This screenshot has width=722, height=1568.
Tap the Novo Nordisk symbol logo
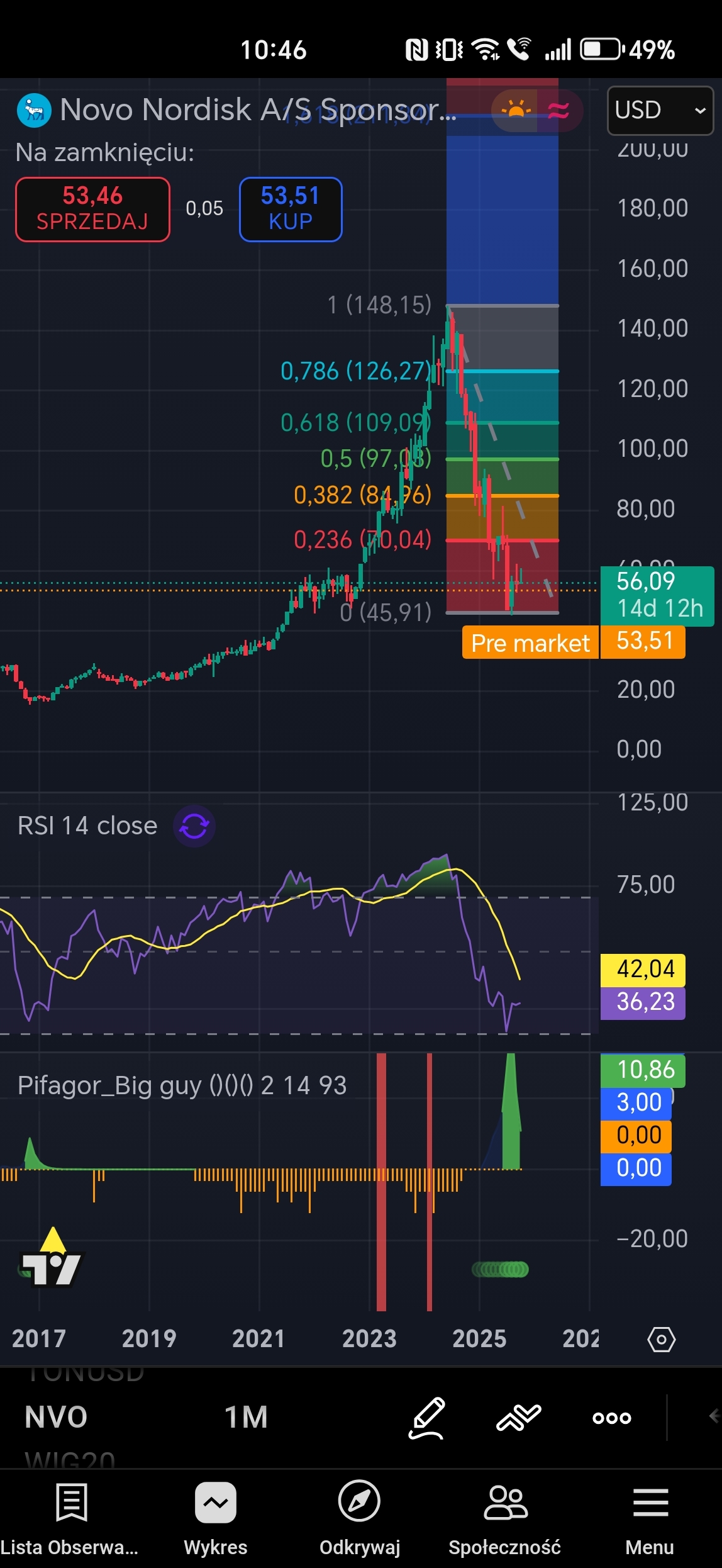[34, 110]
